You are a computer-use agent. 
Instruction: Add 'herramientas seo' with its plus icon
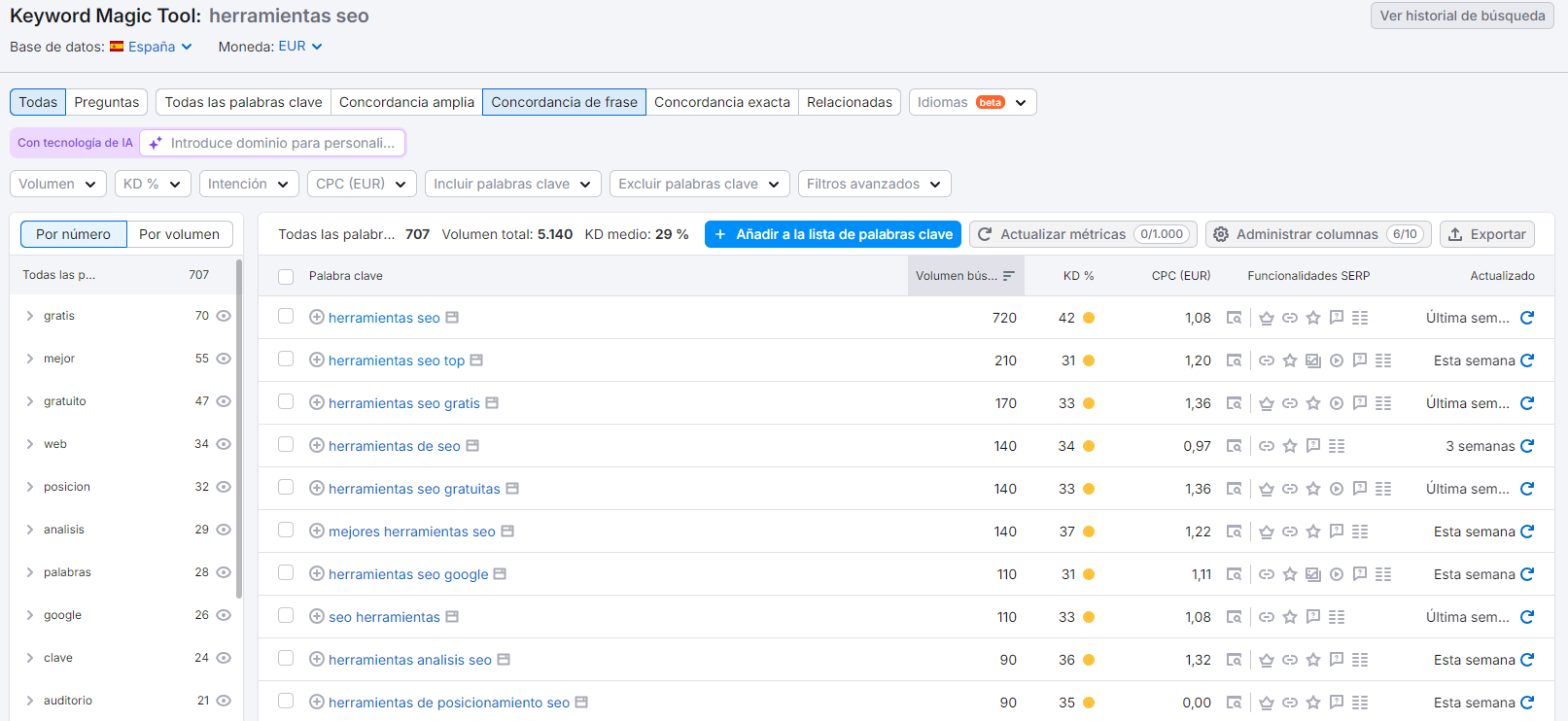pos(316,317)
